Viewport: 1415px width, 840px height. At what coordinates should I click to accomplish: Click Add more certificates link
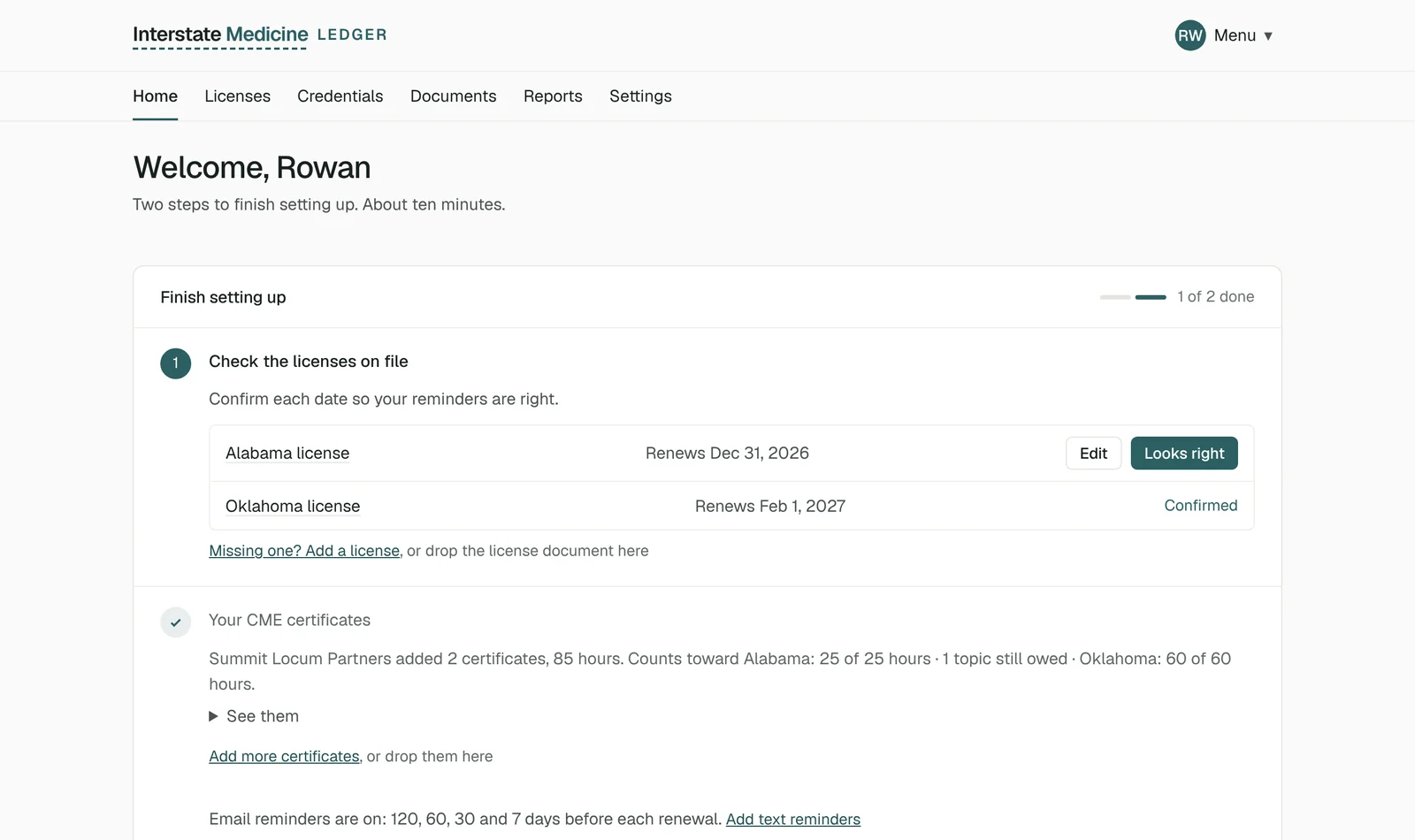(284, 757)
